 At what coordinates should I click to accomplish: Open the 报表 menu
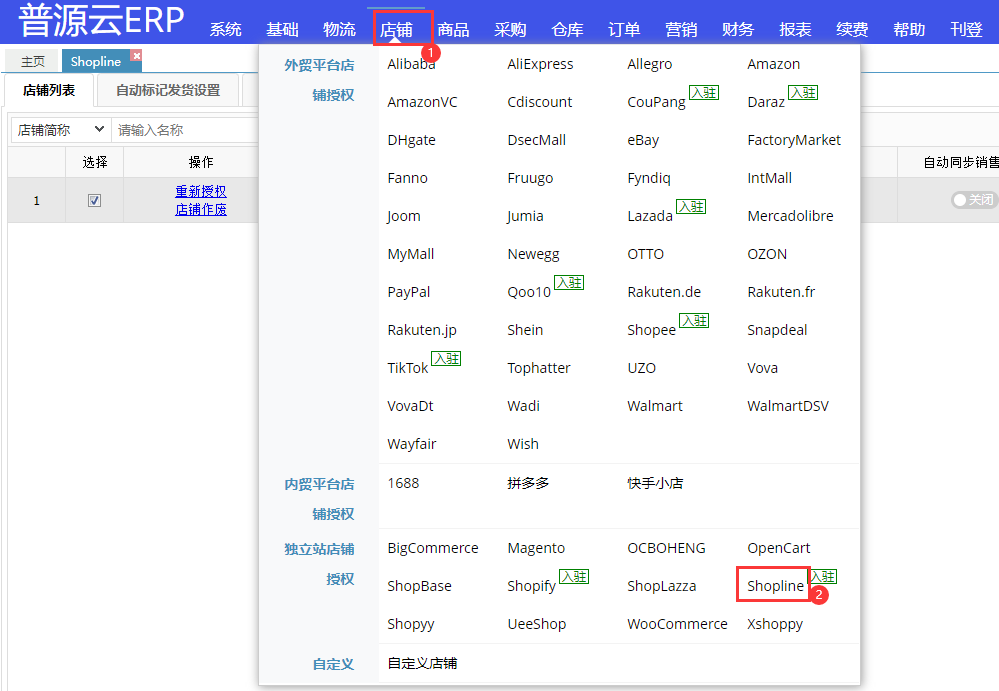point(795,29)
